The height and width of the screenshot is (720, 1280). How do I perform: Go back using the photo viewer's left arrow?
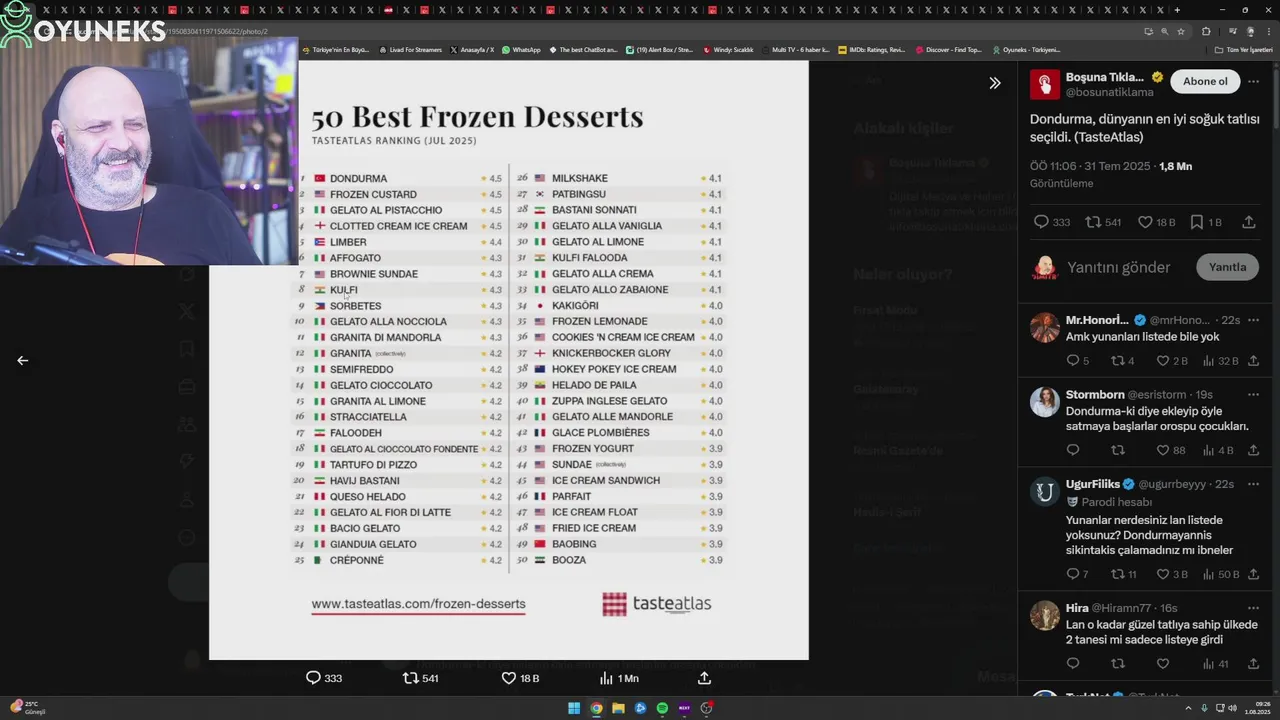coord(22,360)
